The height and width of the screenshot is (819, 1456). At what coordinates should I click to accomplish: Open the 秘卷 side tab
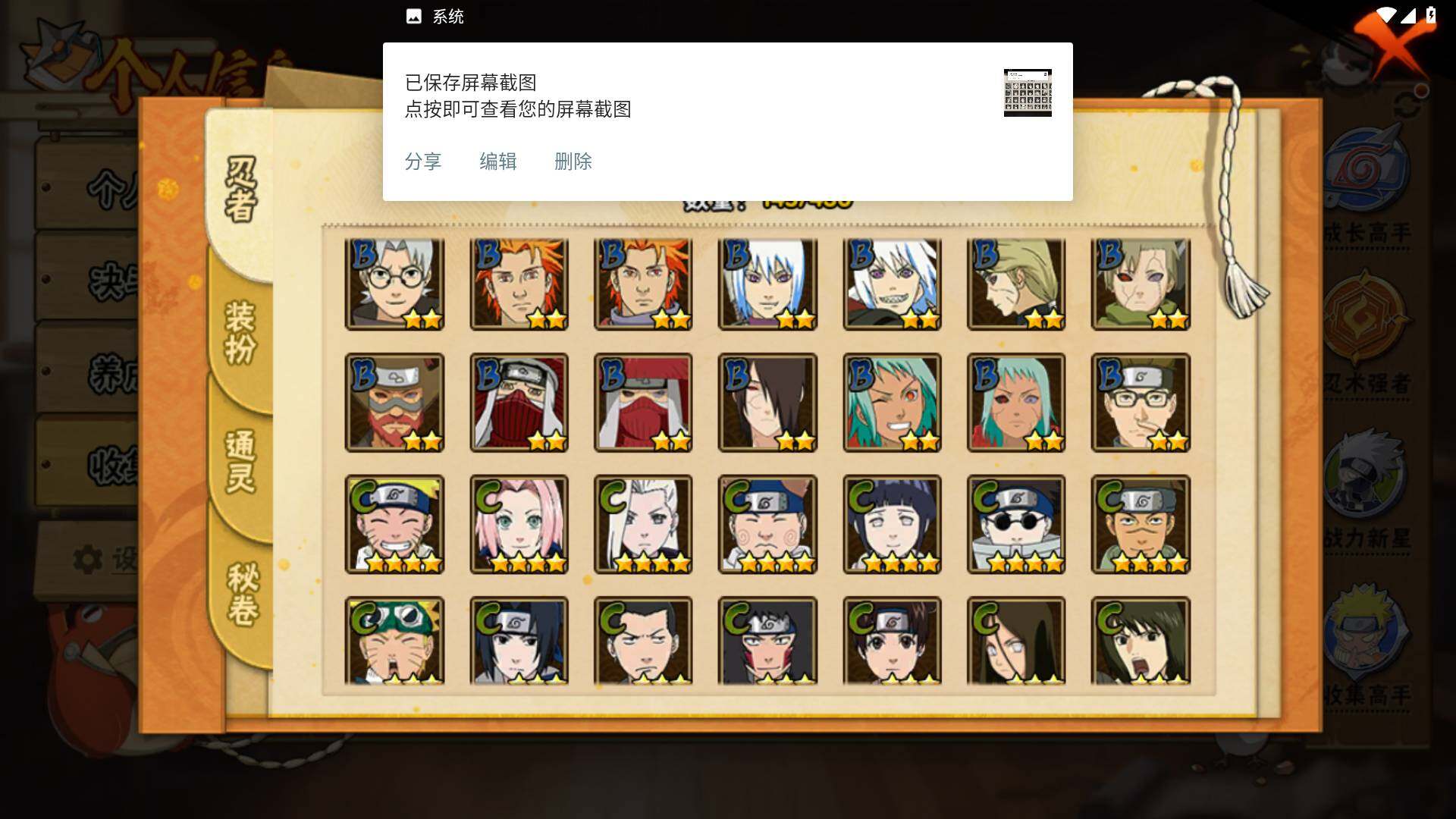[x=243, y=594]
